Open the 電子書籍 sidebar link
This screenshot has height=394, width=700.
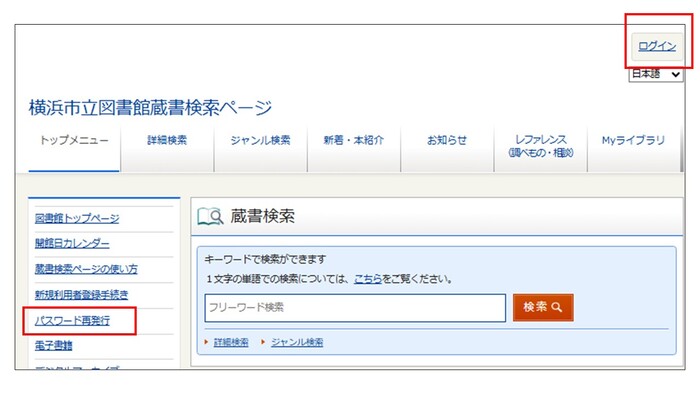pos(53,345)
